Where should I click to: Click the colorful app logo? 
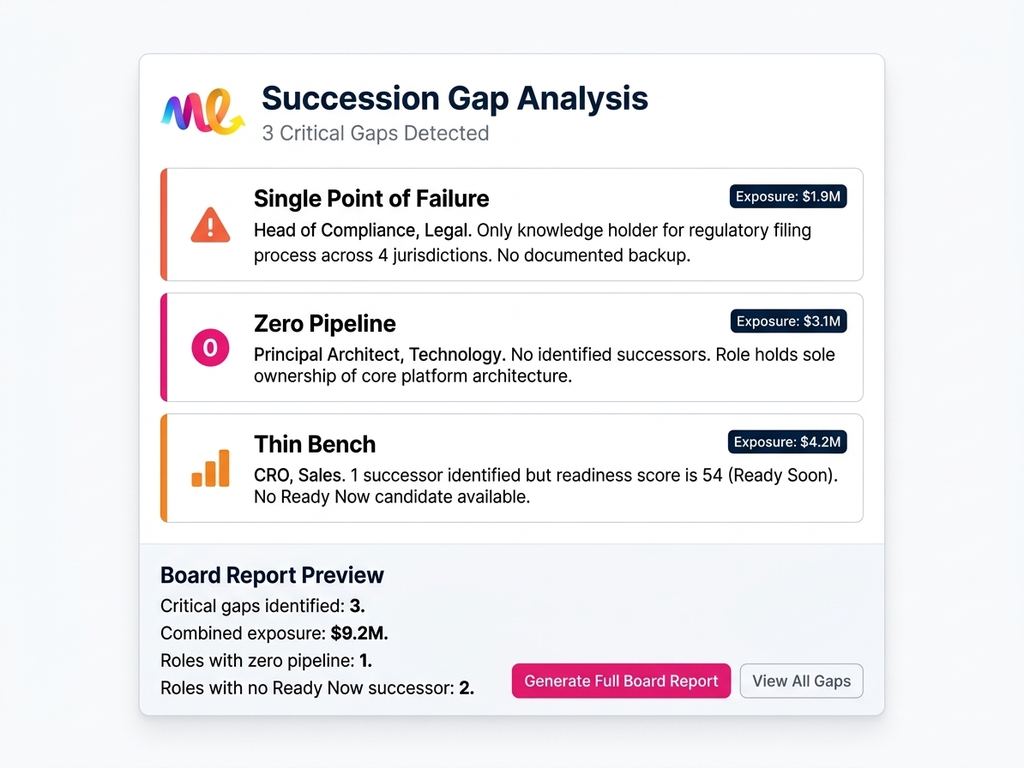(203, 110)
